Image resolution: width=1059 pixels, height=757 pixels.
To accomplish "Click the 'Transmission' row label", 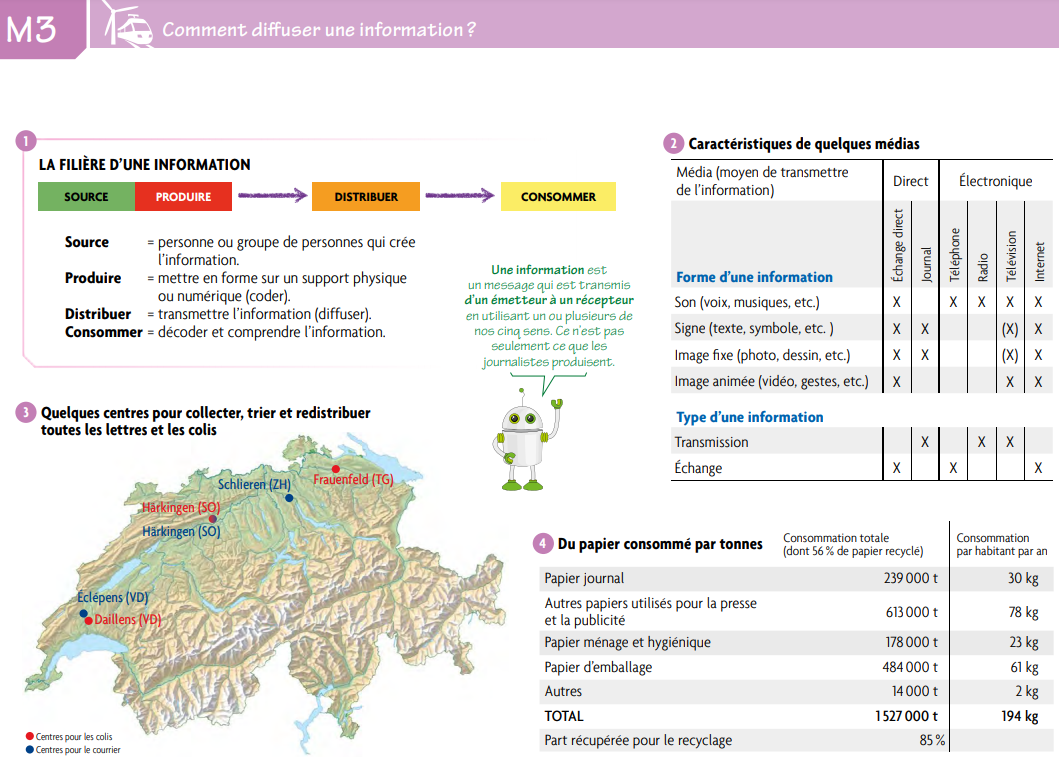I will click(711, 442).
